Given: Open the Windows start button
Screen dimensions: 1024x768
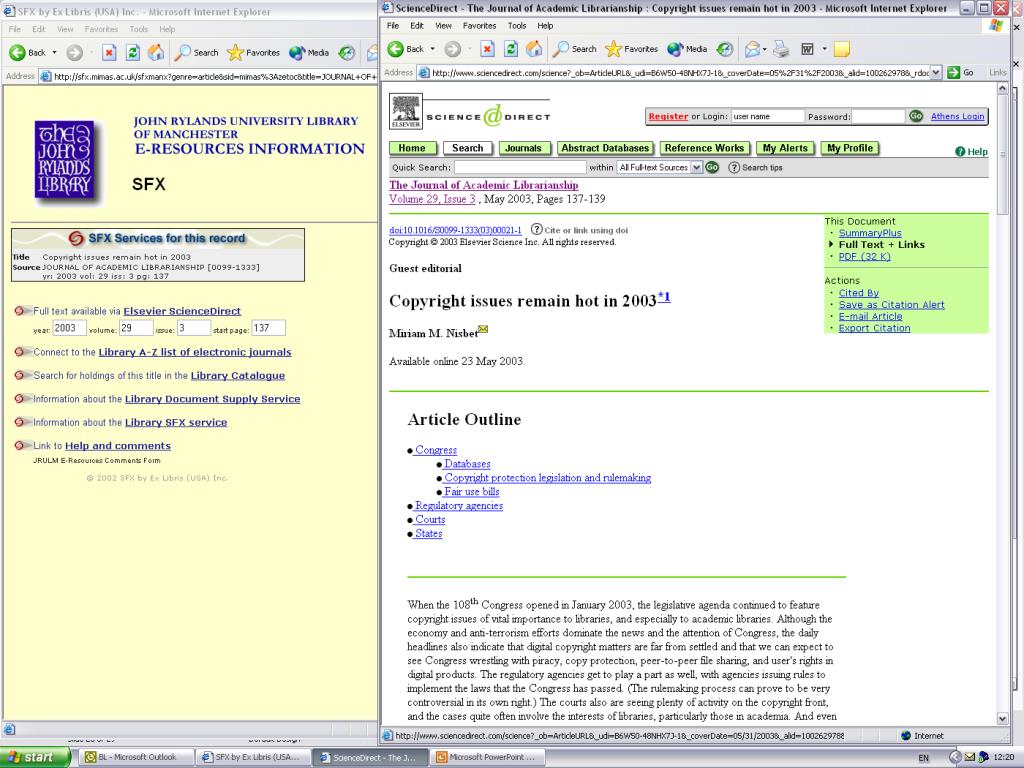Looking at the screenshot, I should tap(36, 758).
